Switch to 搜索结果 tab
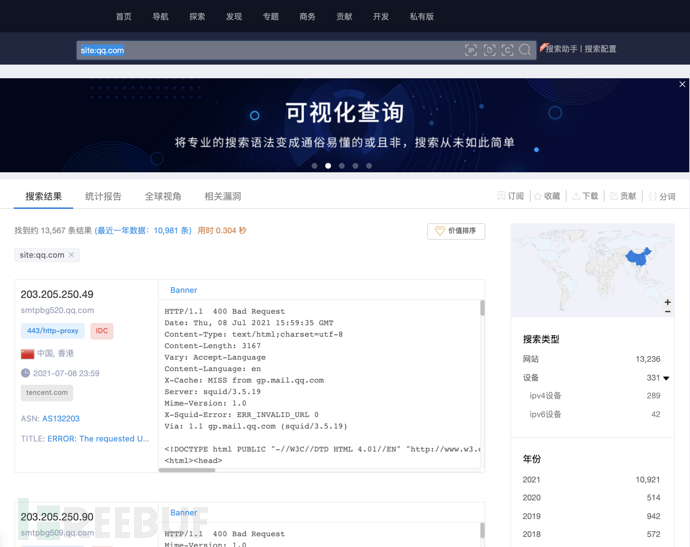Image resolution: width=690 pixels, height=547 pixels. click(44, 196)
